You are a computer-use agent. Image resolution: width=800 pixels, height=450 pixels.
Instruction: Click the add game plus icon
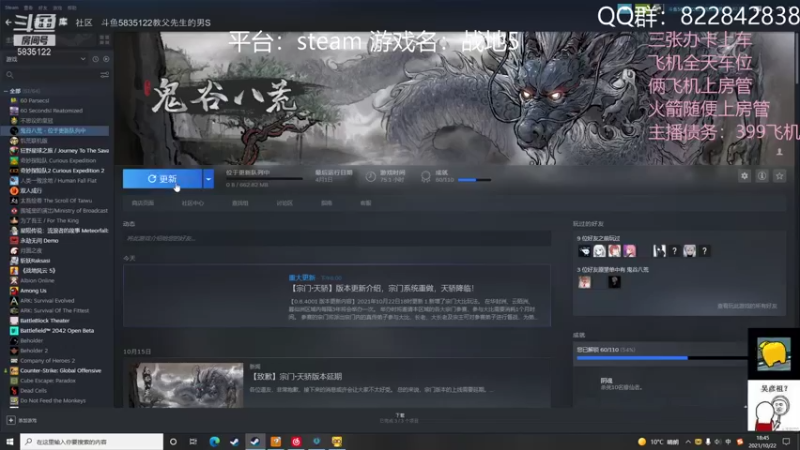11,420
